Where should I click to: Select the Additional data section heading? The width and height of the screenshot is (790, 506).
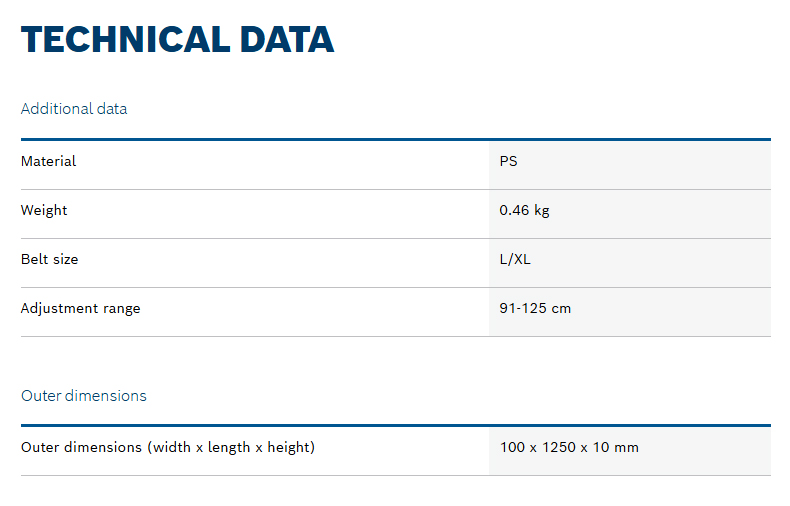coord(74,108)
